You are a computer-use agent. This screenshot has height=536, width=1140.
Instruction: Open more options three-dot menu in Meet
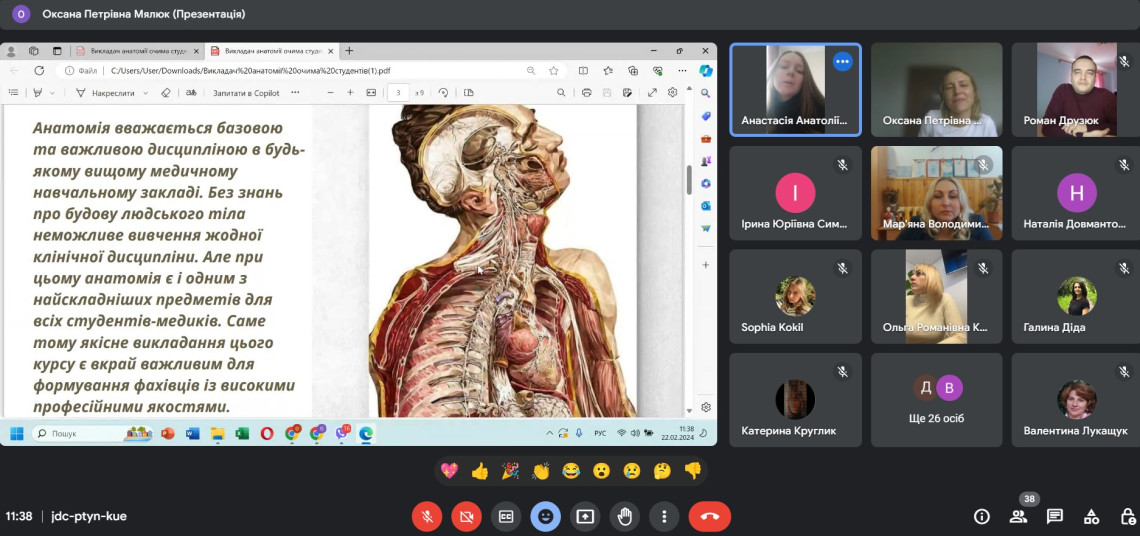point(664,516)
